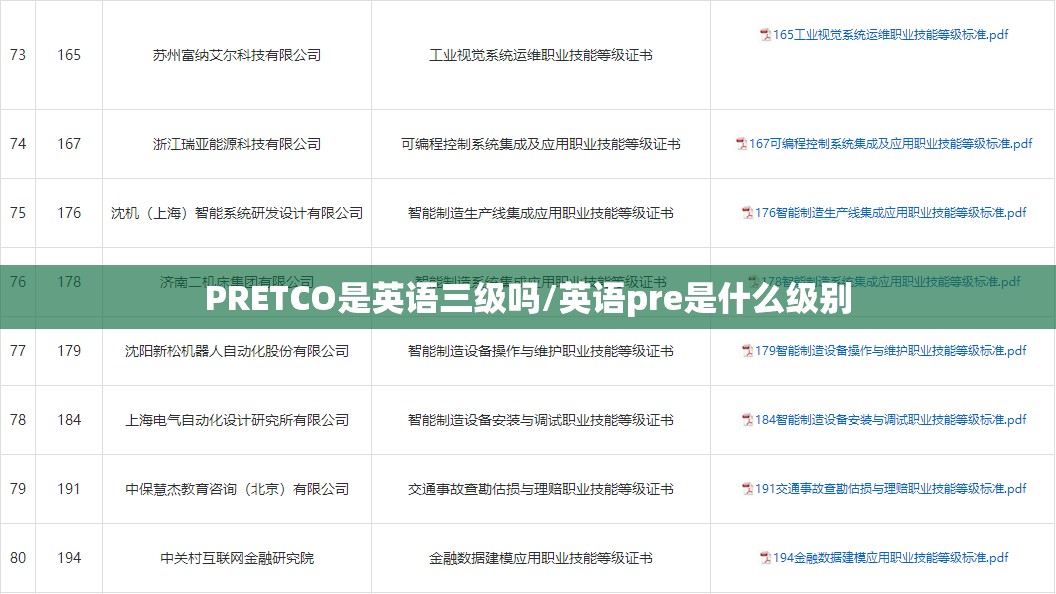Screen dimensions: 1056x594
Task: Click certificate name 智能制造设备操作与维护职业技能等级证书
Action: pos(541,352)
